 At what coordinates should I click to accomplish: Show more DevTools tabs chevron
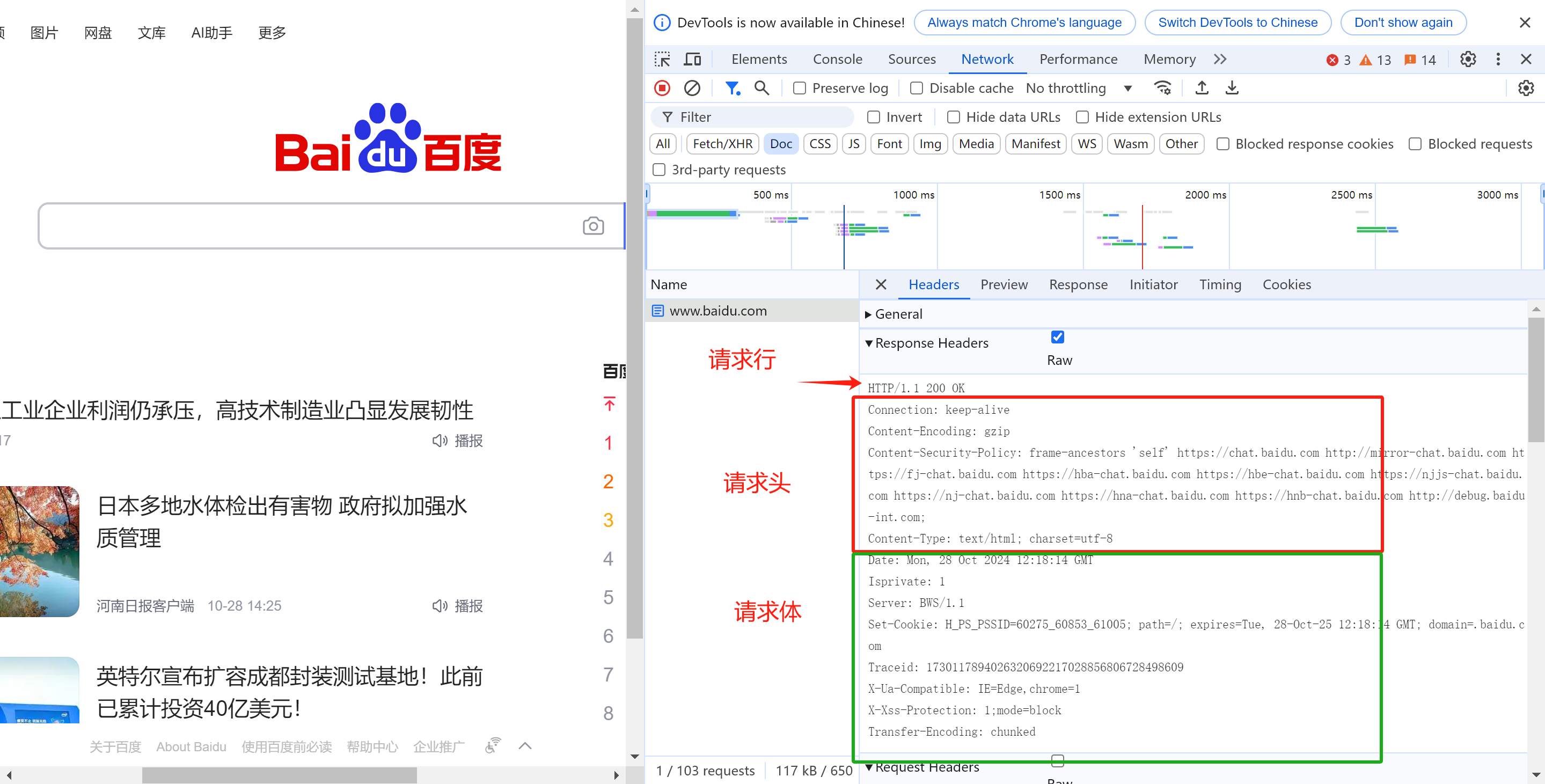click(1220, 59)
